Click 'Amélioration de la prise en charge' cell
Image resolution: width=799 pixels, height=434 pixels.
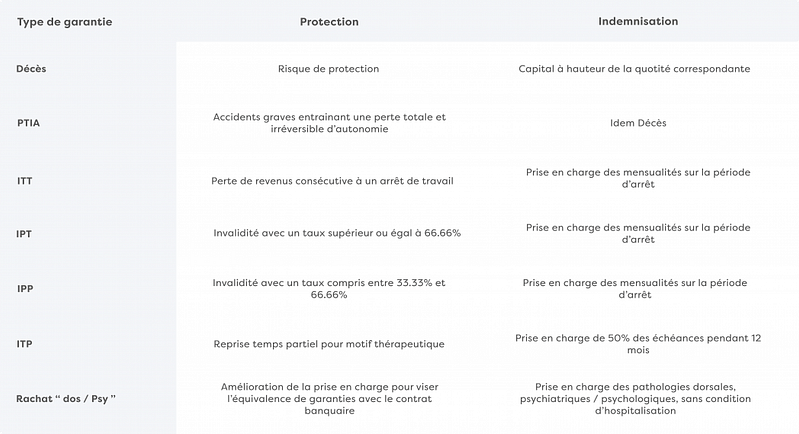(x=329, y=398)
